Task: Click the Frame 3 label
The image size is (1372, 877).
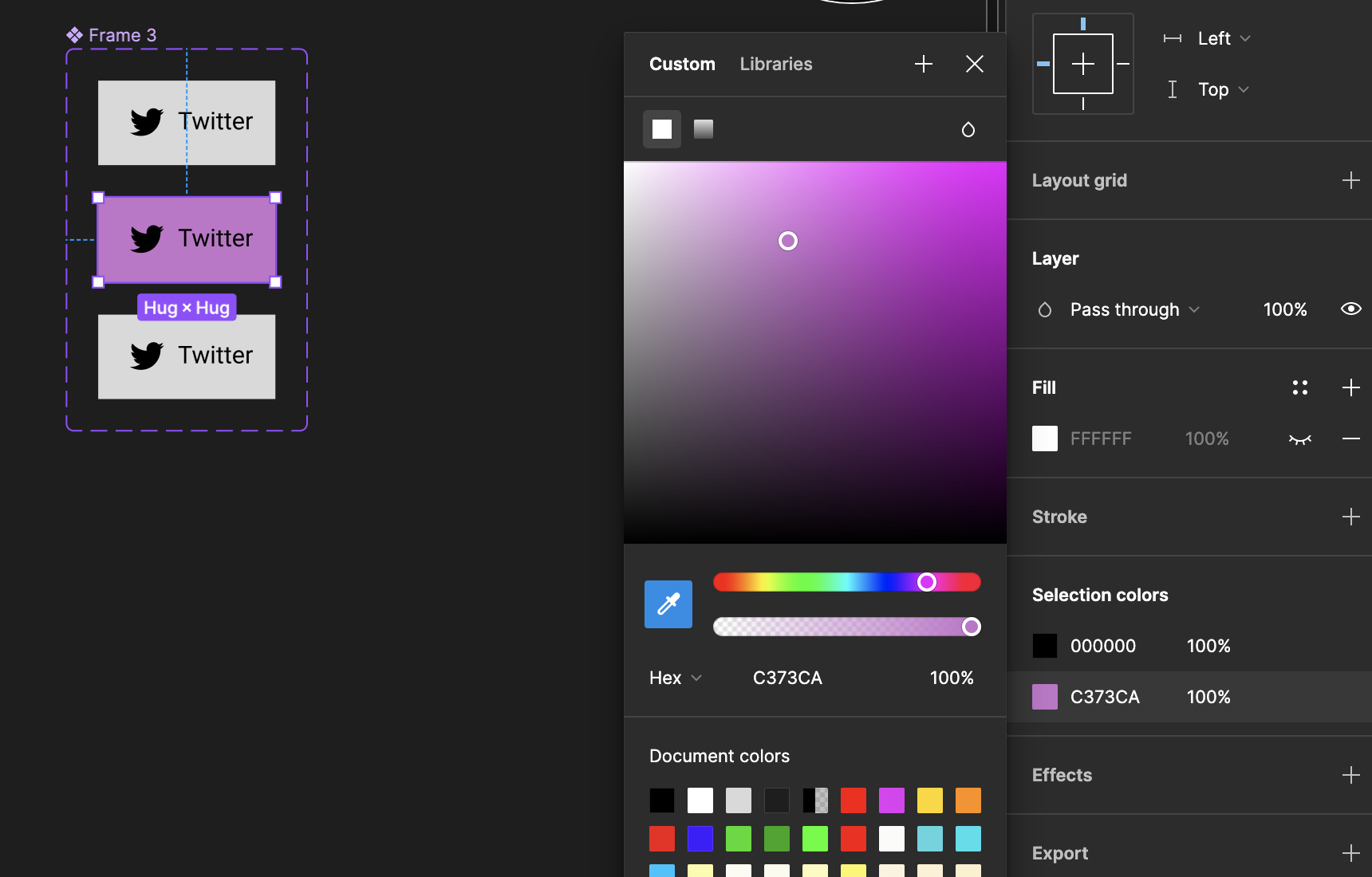Action: (x=122, y=35)
